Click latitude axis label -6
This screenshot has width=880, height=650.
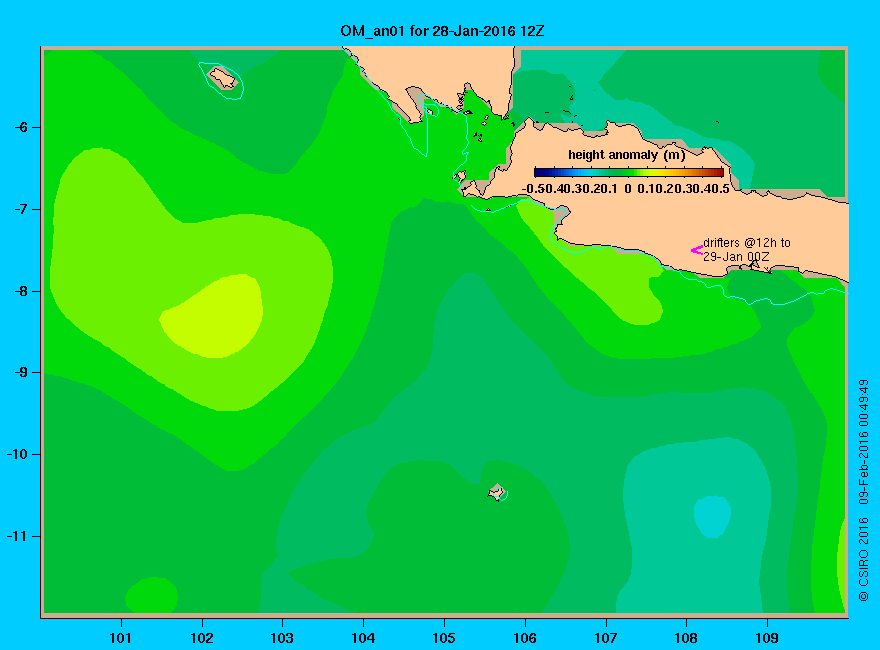tap(21, 127)
